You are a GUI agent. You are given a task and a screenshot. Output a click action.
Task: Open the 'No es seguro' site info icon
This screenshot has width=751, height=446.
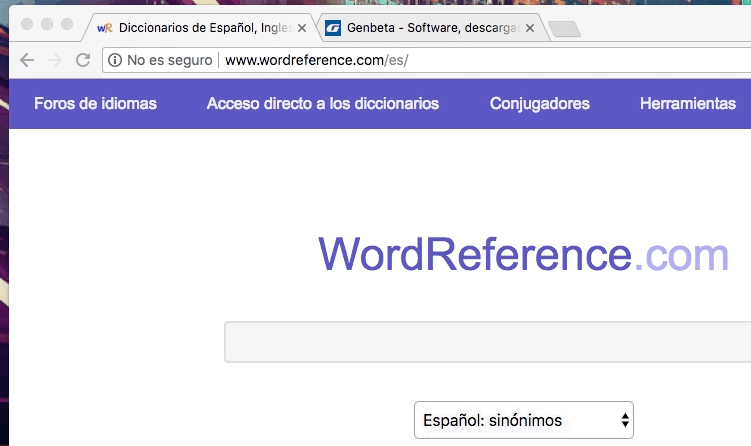click(x=115, y=60)
